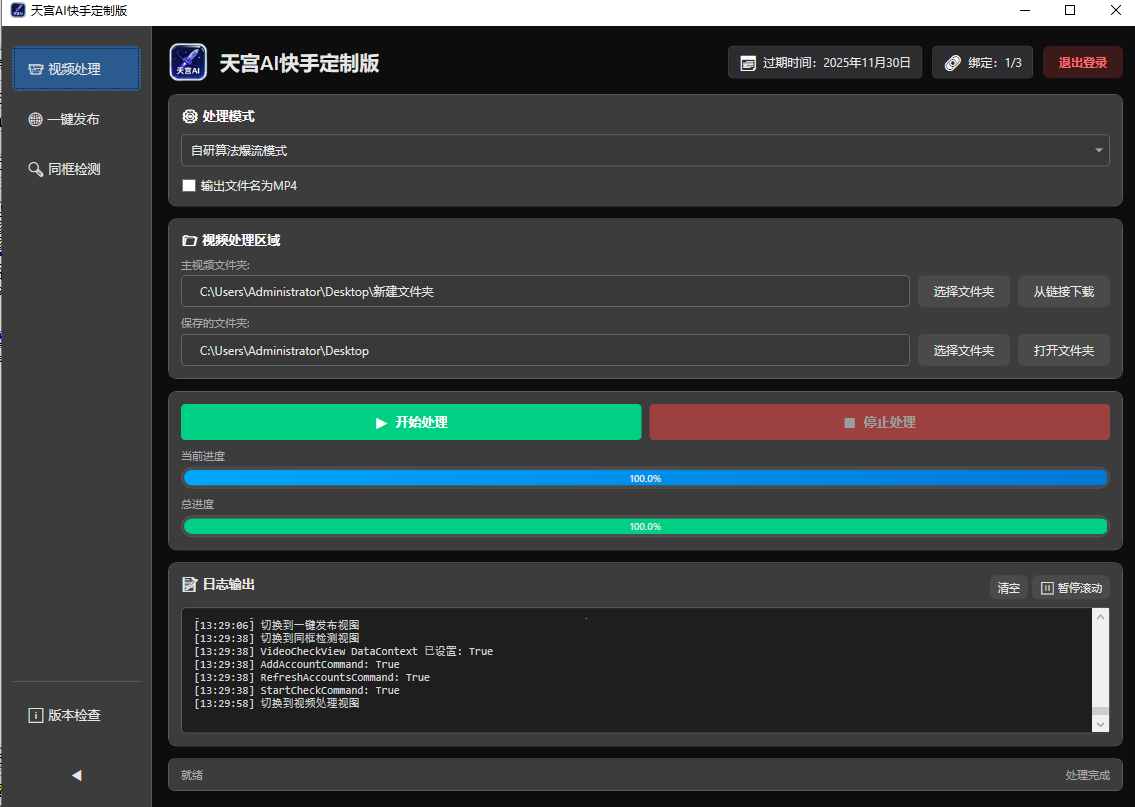1135x807 pixels.
Task: Click the dropdown arrow in 处理模式
Action: (1099, 151)
